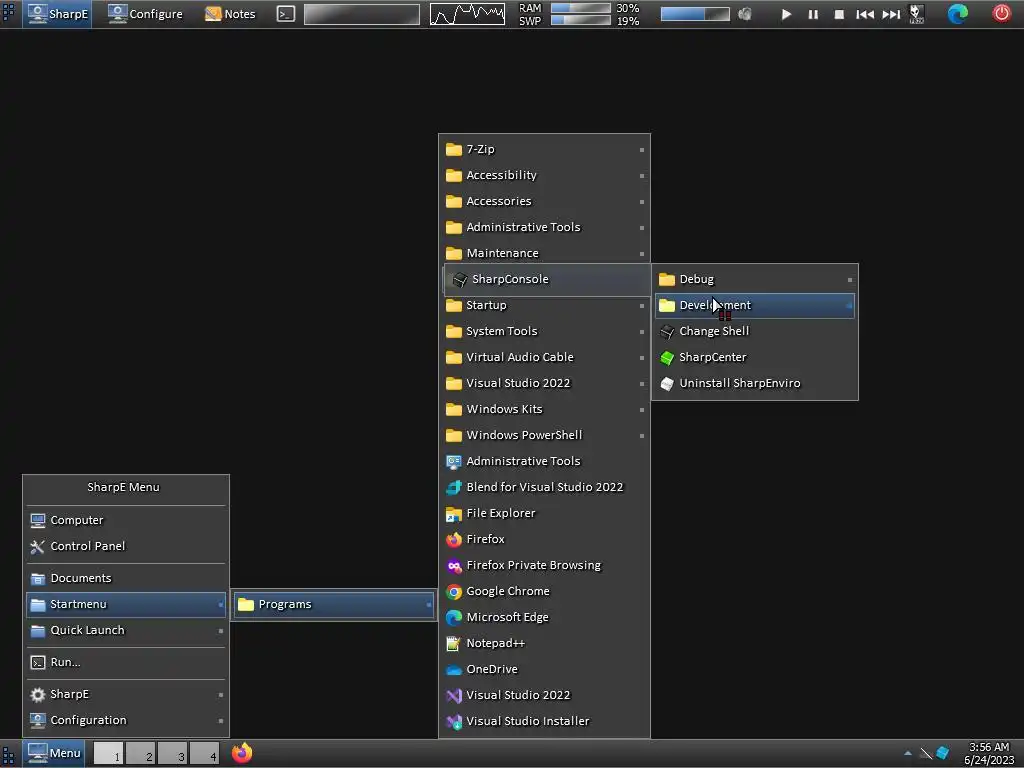Expand the Maintenance folder arrow
Screen dimensions: 1024x768
642,253
